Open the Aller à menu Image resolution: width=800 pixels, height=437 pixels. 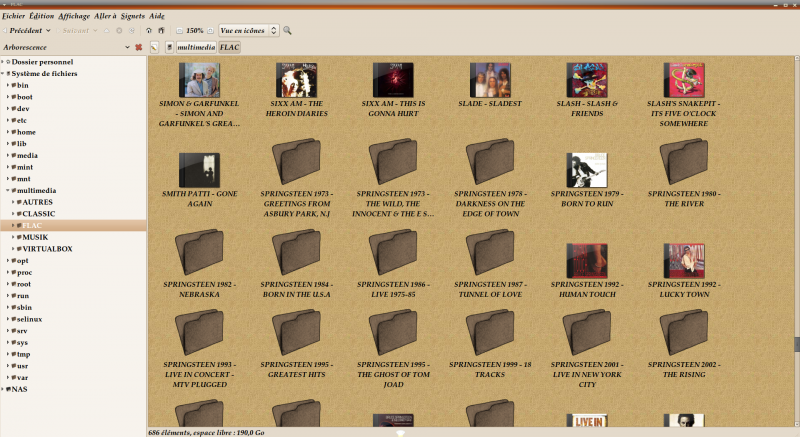tap(105, 16)
